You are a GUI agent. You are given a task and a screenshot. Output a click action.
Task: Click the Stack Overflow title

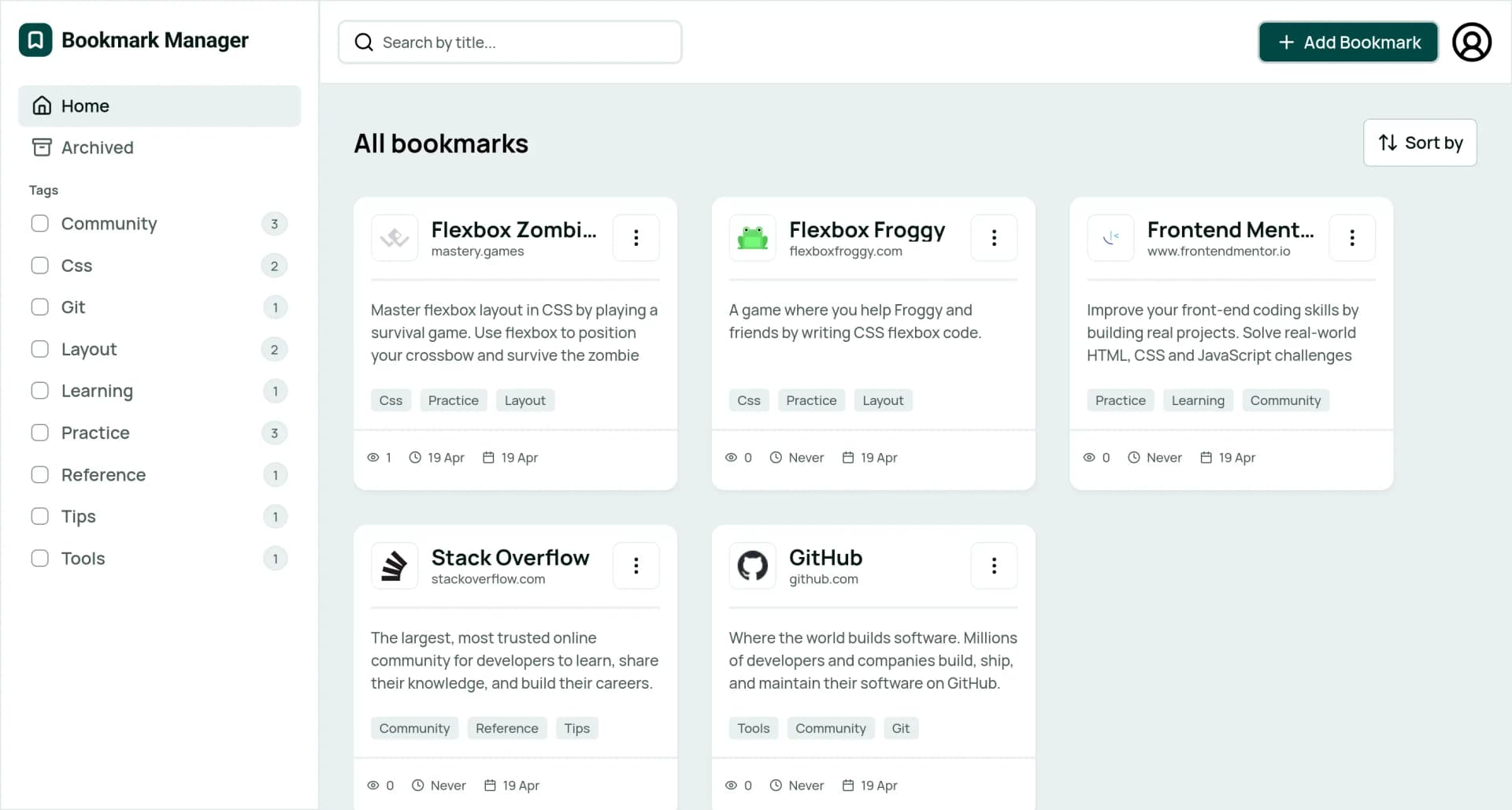pos(510,558)
